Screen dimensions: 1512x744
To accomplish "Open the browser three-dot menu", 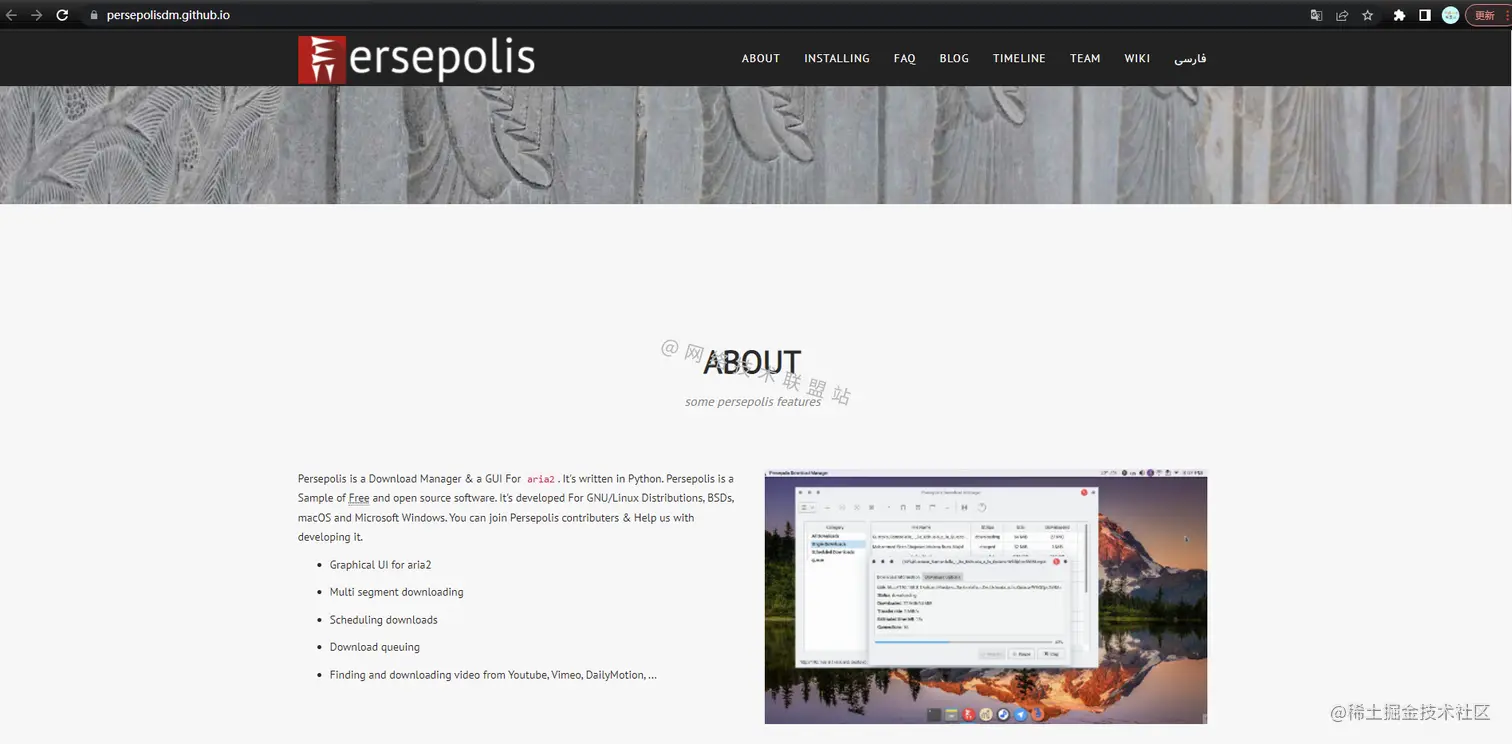I will tap(1507, 15).
